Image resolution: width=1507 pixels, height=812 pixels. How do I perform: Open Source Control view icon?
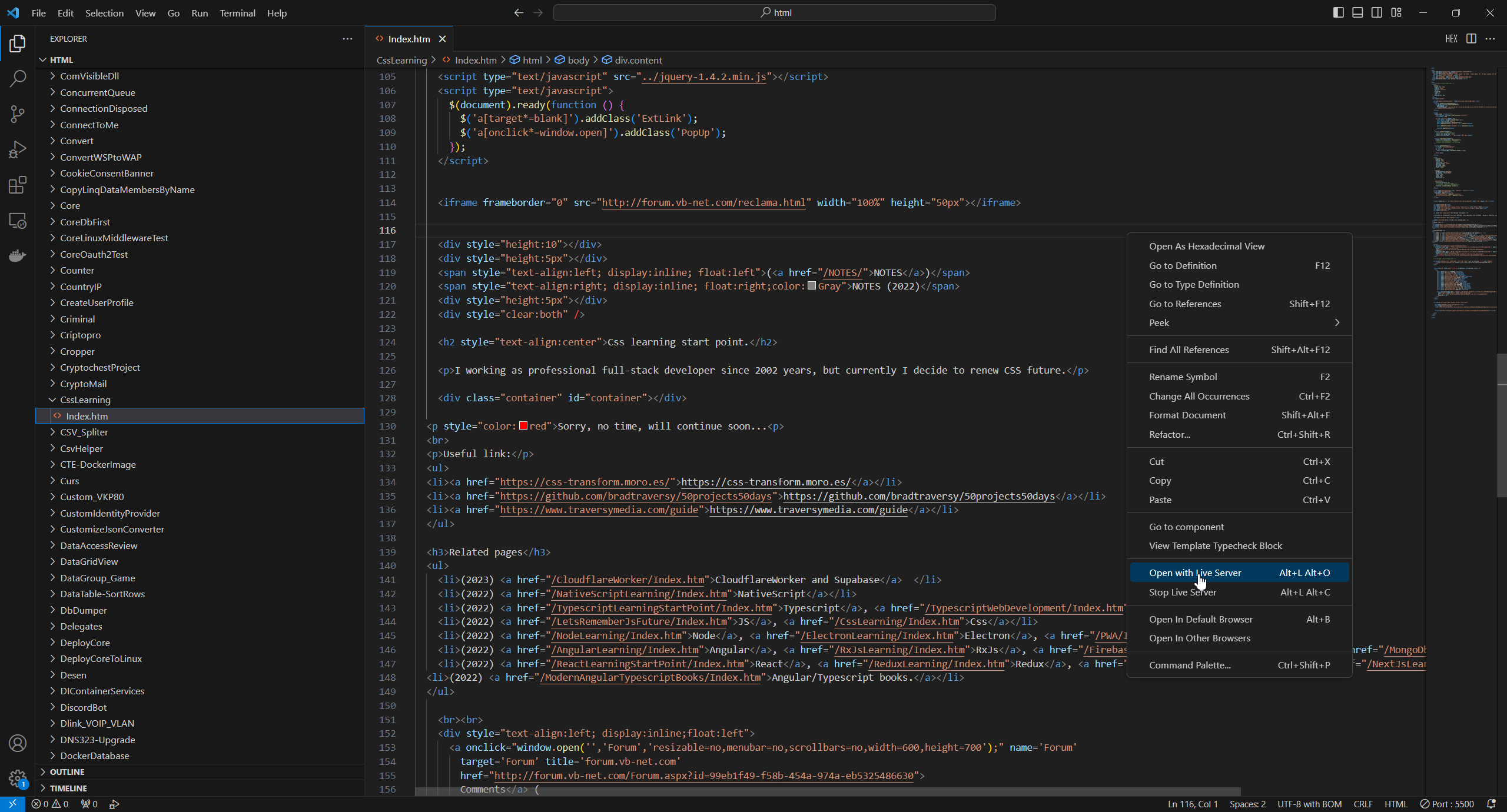pyautogui.click(x=18, y=114)
